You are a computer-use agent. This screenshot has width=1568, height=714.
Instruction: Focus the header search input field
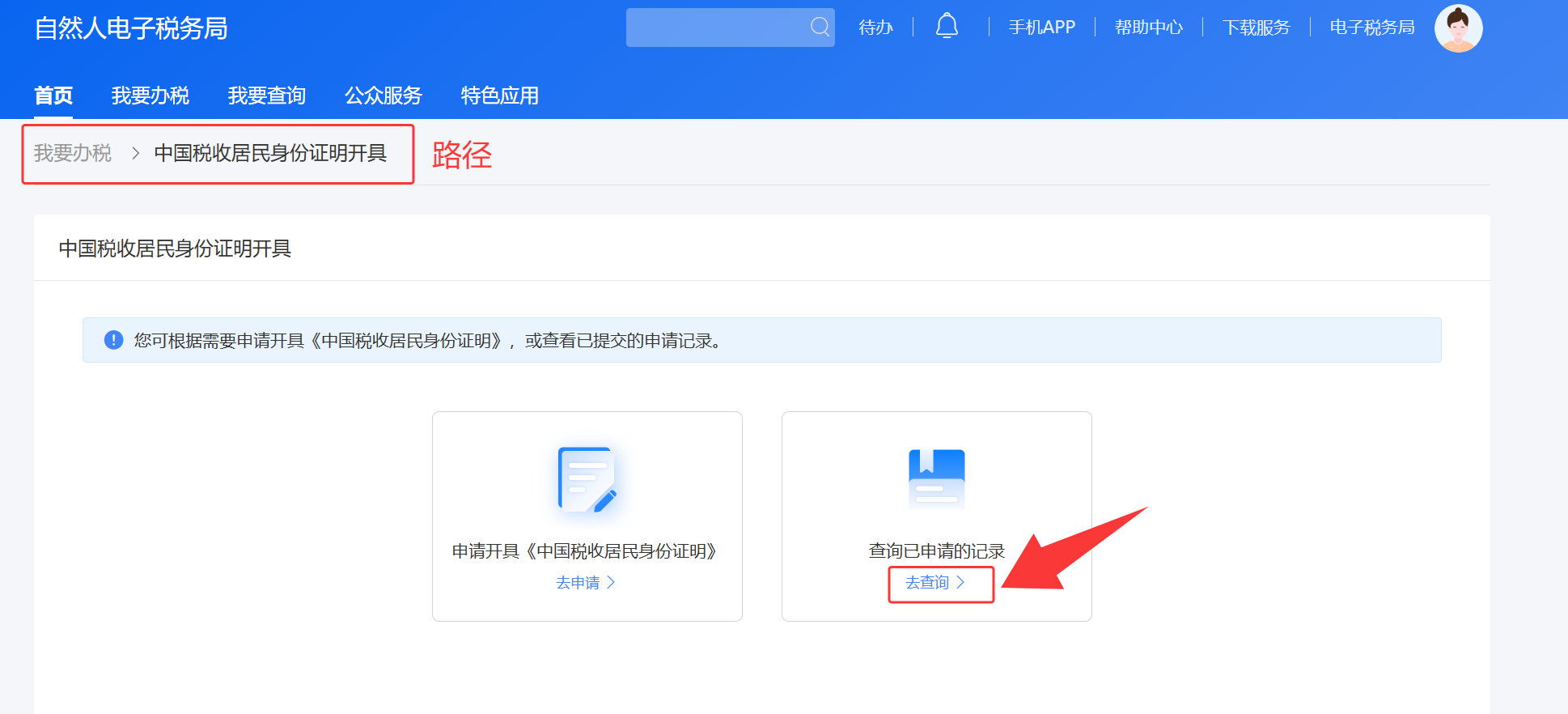pyautogui.click(x=716, y=28)
